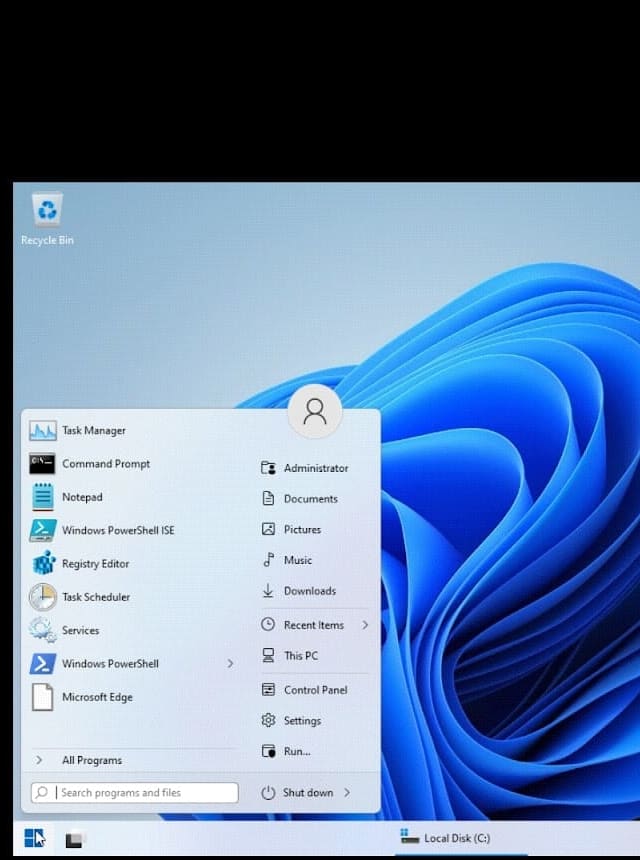
Task: Click the Music note icon
Action: coord(268,560)
